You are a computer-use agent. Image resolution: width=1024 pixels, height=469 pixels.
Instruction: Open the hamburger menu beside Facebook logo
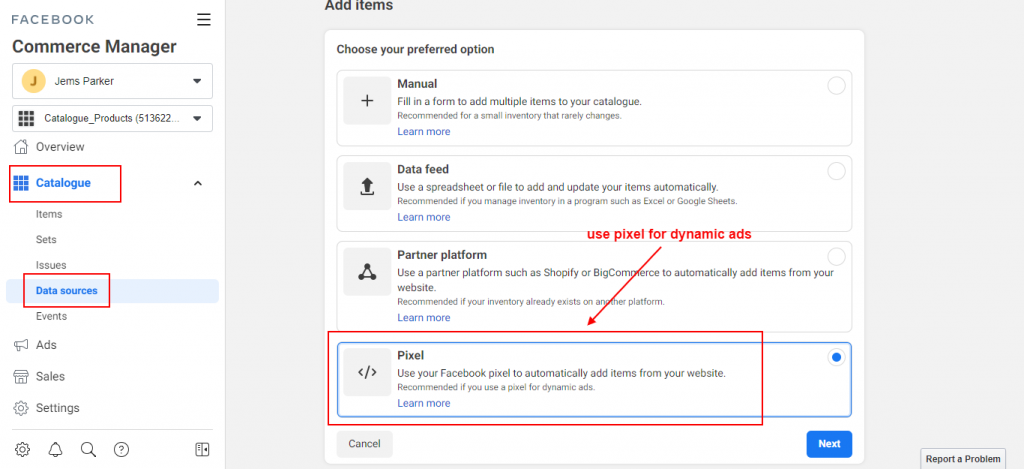point(204,20)
